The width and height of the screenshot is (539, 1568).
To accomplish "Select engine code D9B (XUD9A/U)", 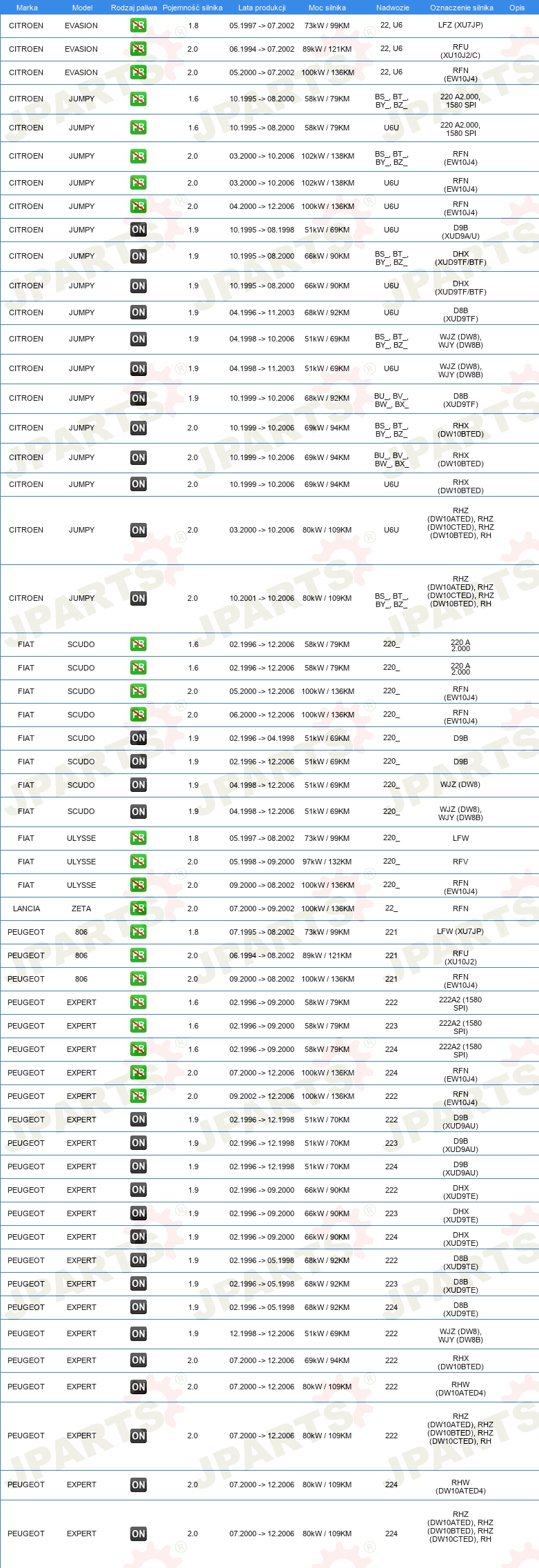I will [x=460, y=232].
